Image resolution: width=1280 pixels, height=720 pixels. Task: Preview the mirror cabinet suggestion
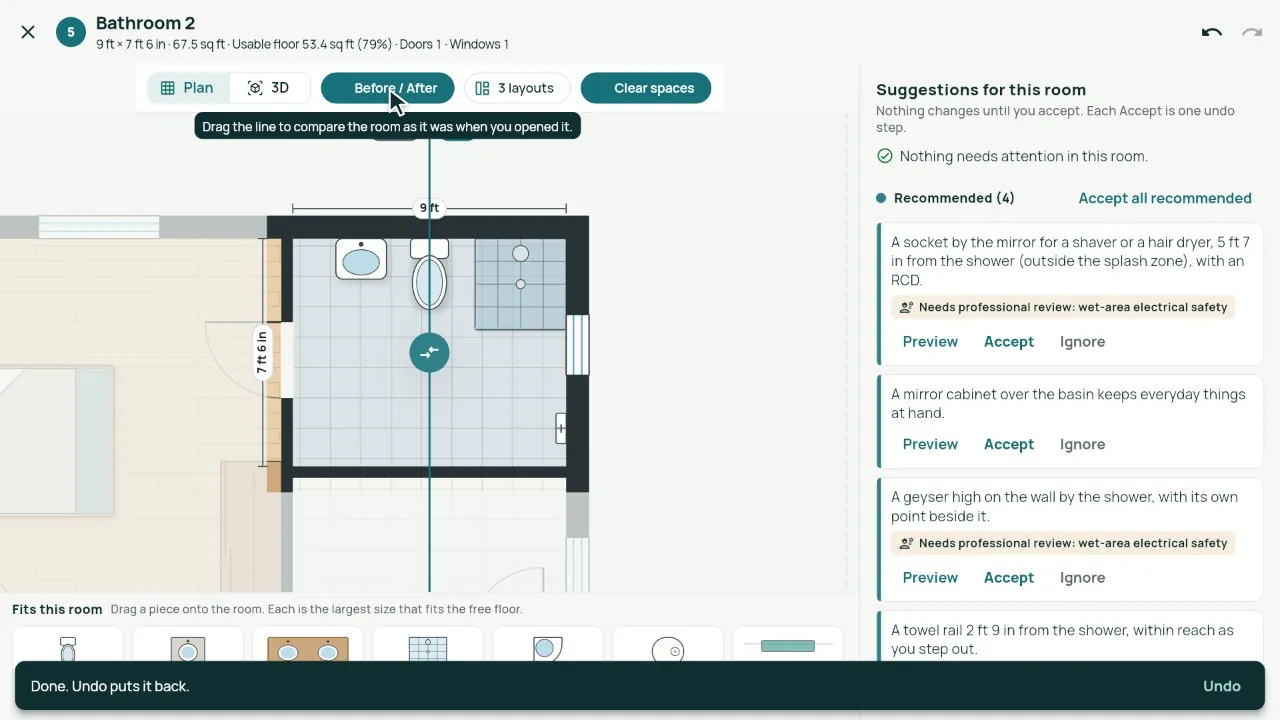coord(930,445)
